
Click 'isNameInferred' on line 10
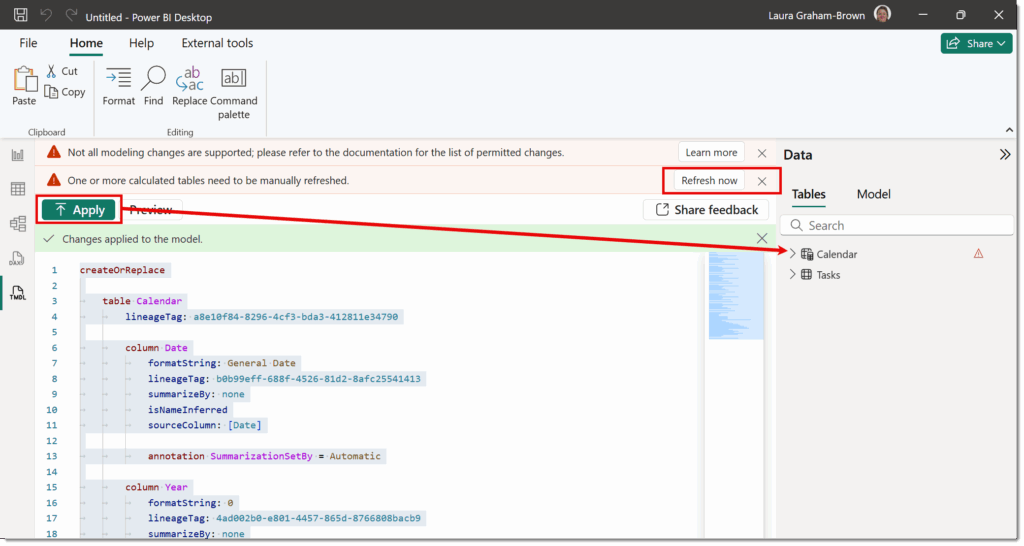[187, 410]
